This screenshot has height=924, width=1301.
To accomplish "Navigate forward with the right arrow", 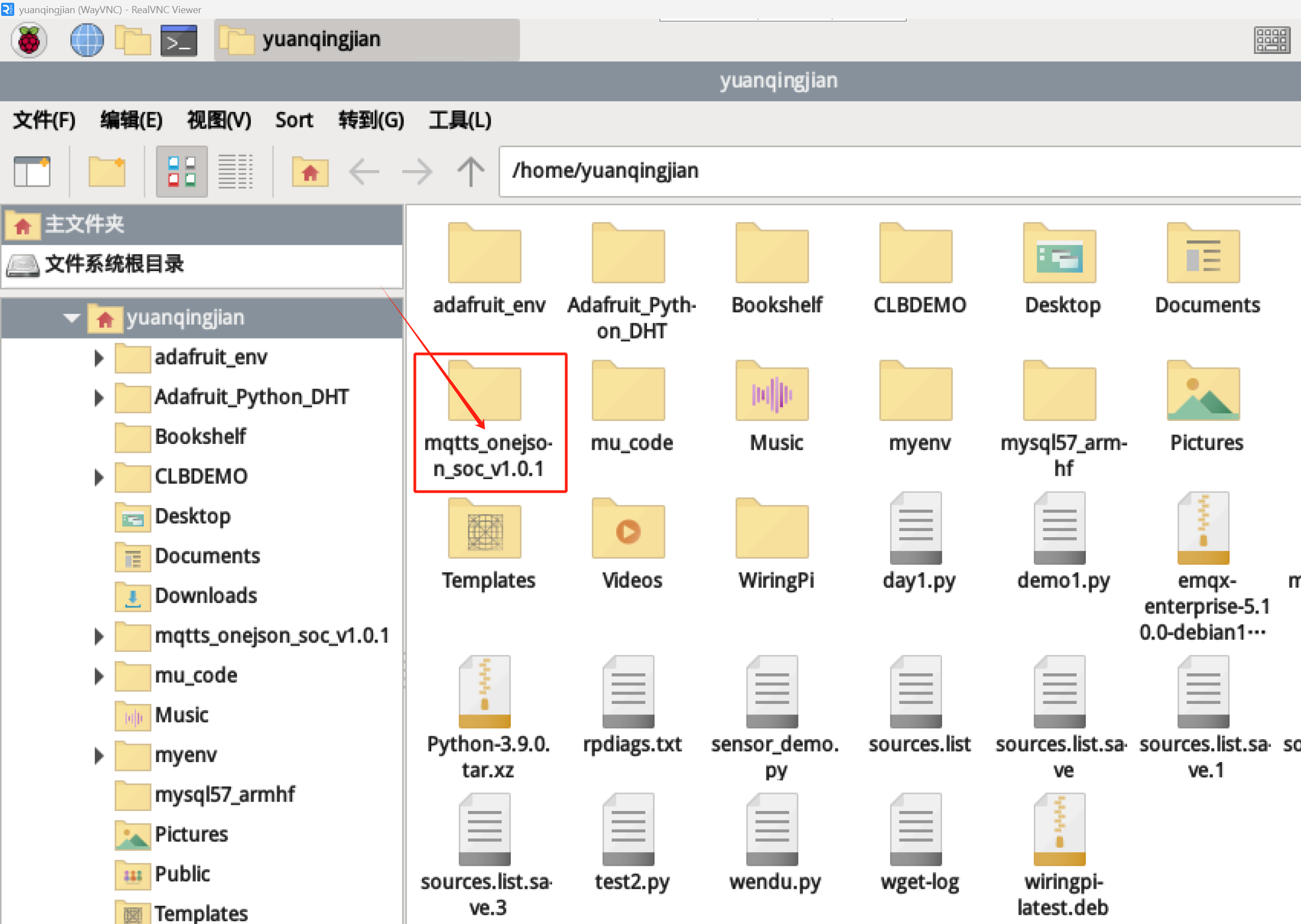I will point(417,171).
